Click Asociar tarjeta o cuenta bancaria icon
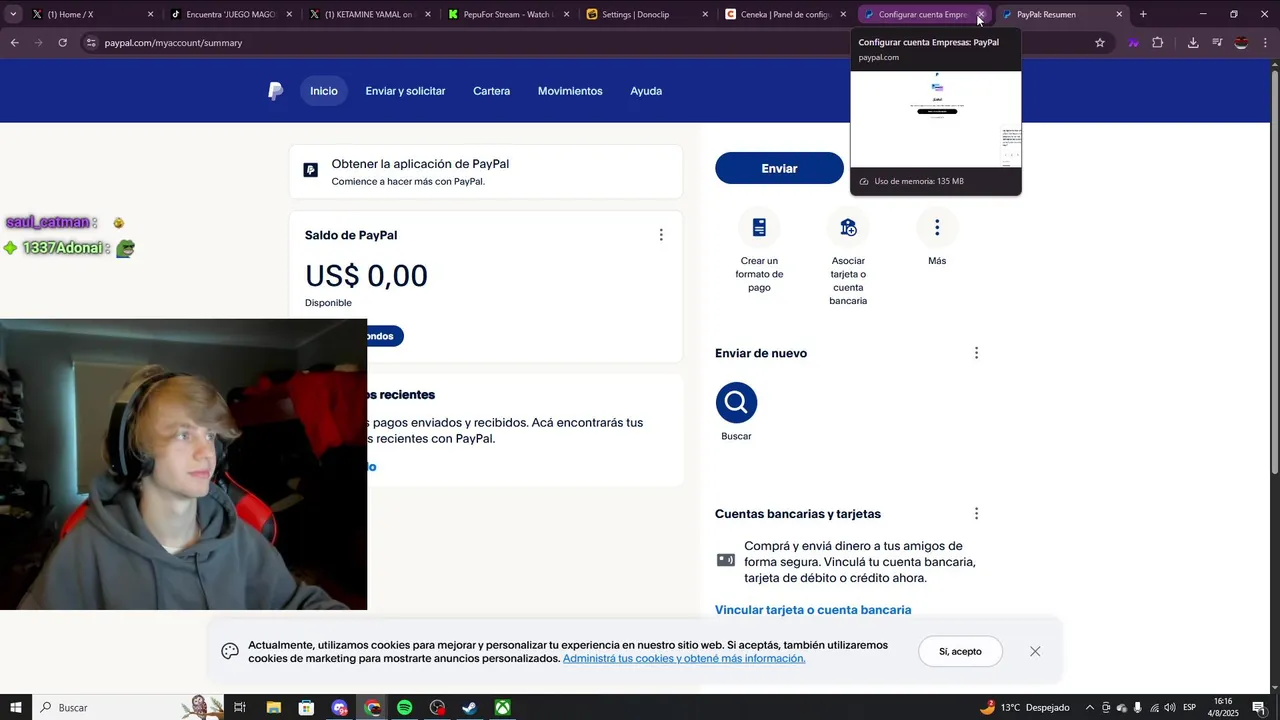This screenshot has width=1280, height=720. (848, 228)
